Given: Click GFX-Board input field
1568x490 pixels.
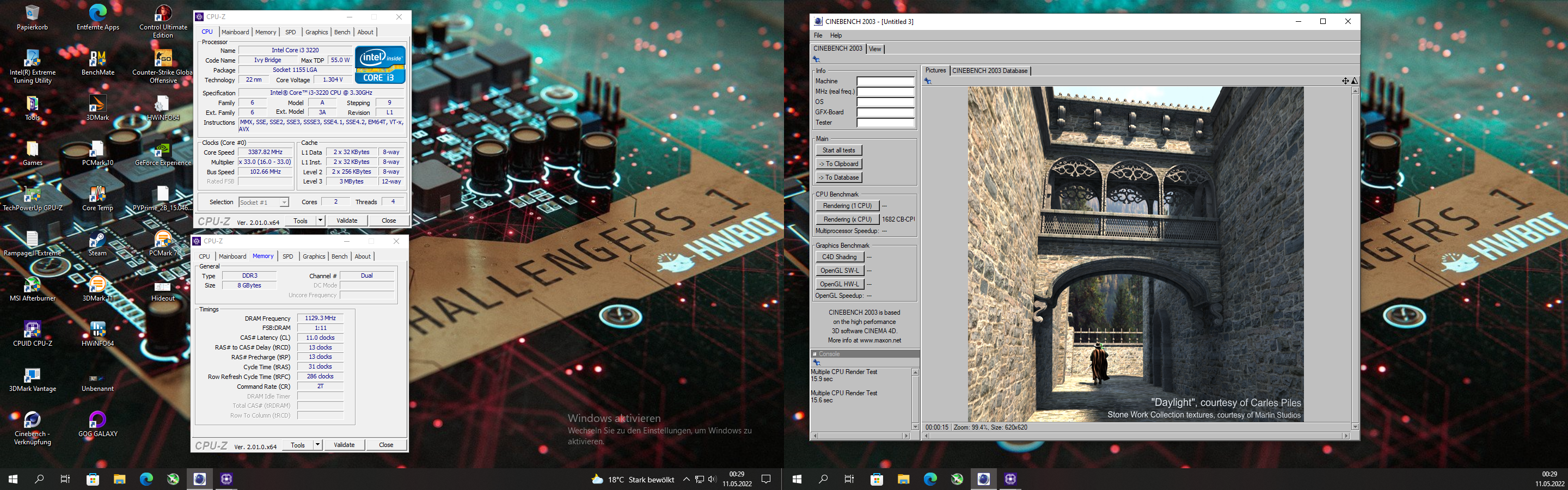Looking at the screenshot, I should tap(886, 112).
